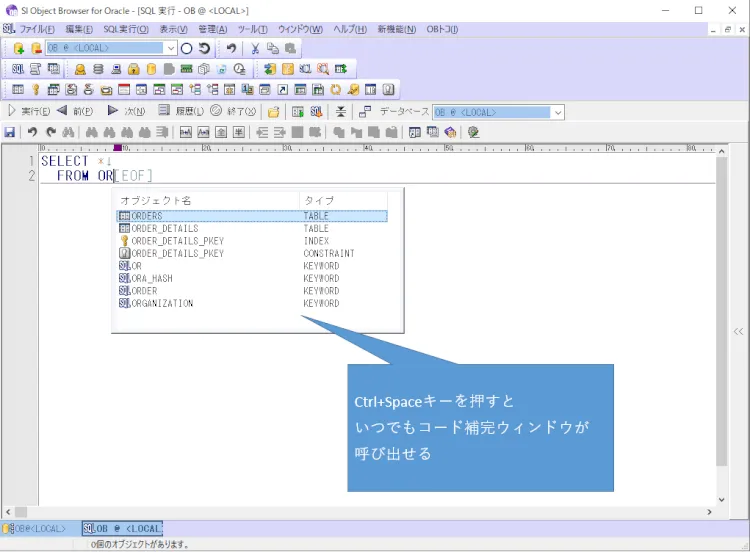Image resolution: width=750 pixels, height=552 pixels.
Task: Select ORDER_DETAILS table in completion list
Action: (252, 229)
